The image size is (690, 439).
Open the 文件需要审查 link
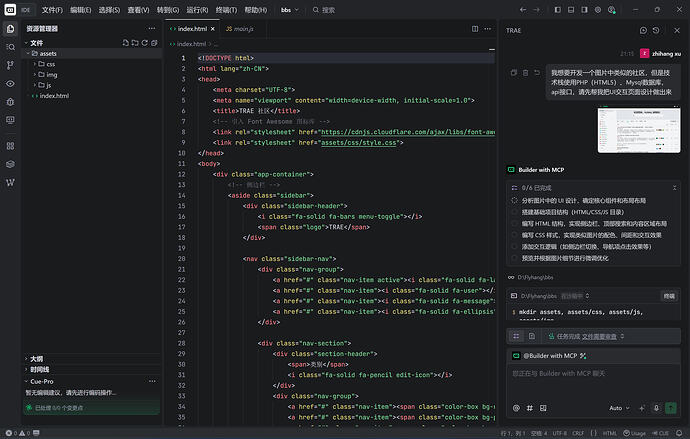[599, 337]
